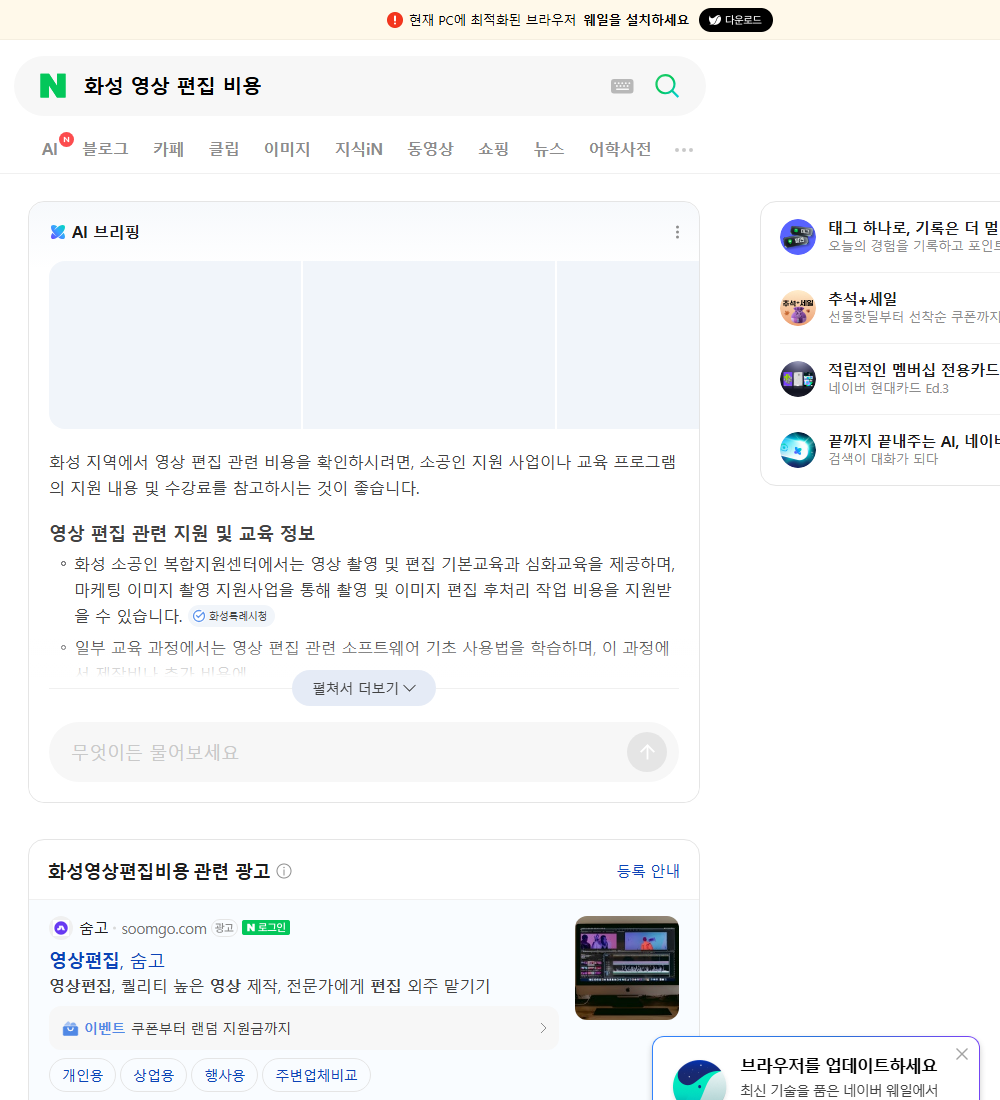Viewport: 1000px width, 1100px height.
Task: Click the Whale logo in update popup
Action: point(699,1081)
